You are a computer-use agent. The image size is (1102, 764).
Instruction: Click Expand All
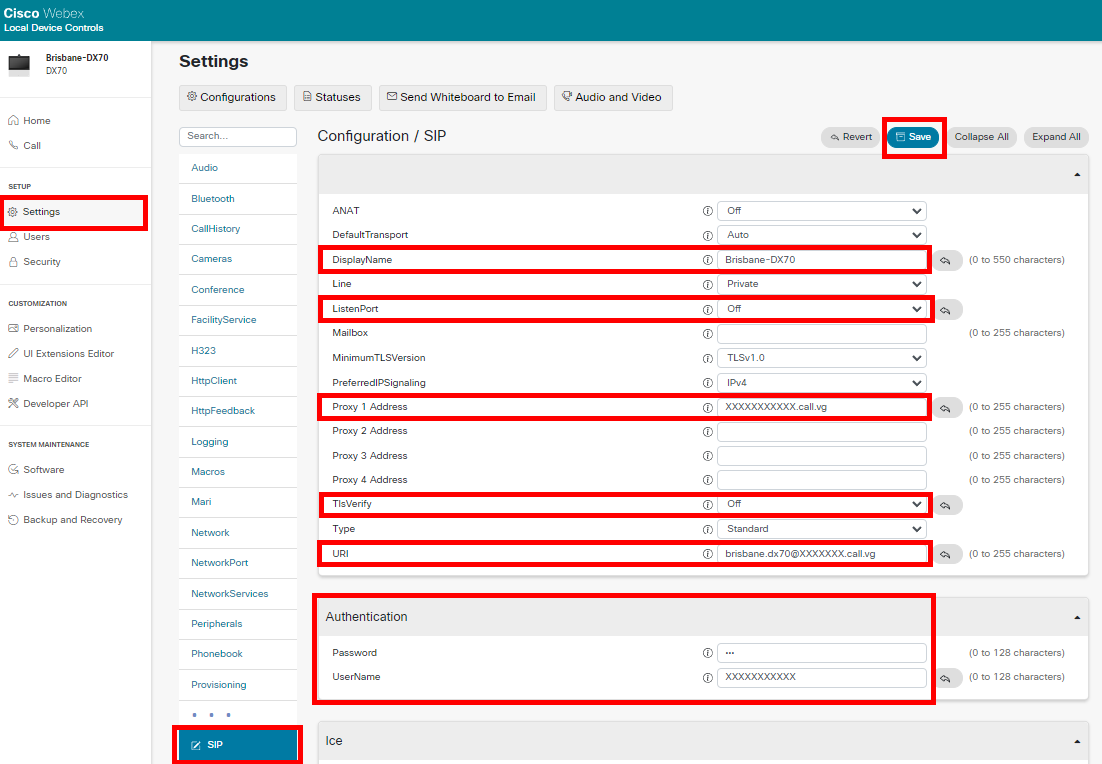click(x=1056, y=137)
